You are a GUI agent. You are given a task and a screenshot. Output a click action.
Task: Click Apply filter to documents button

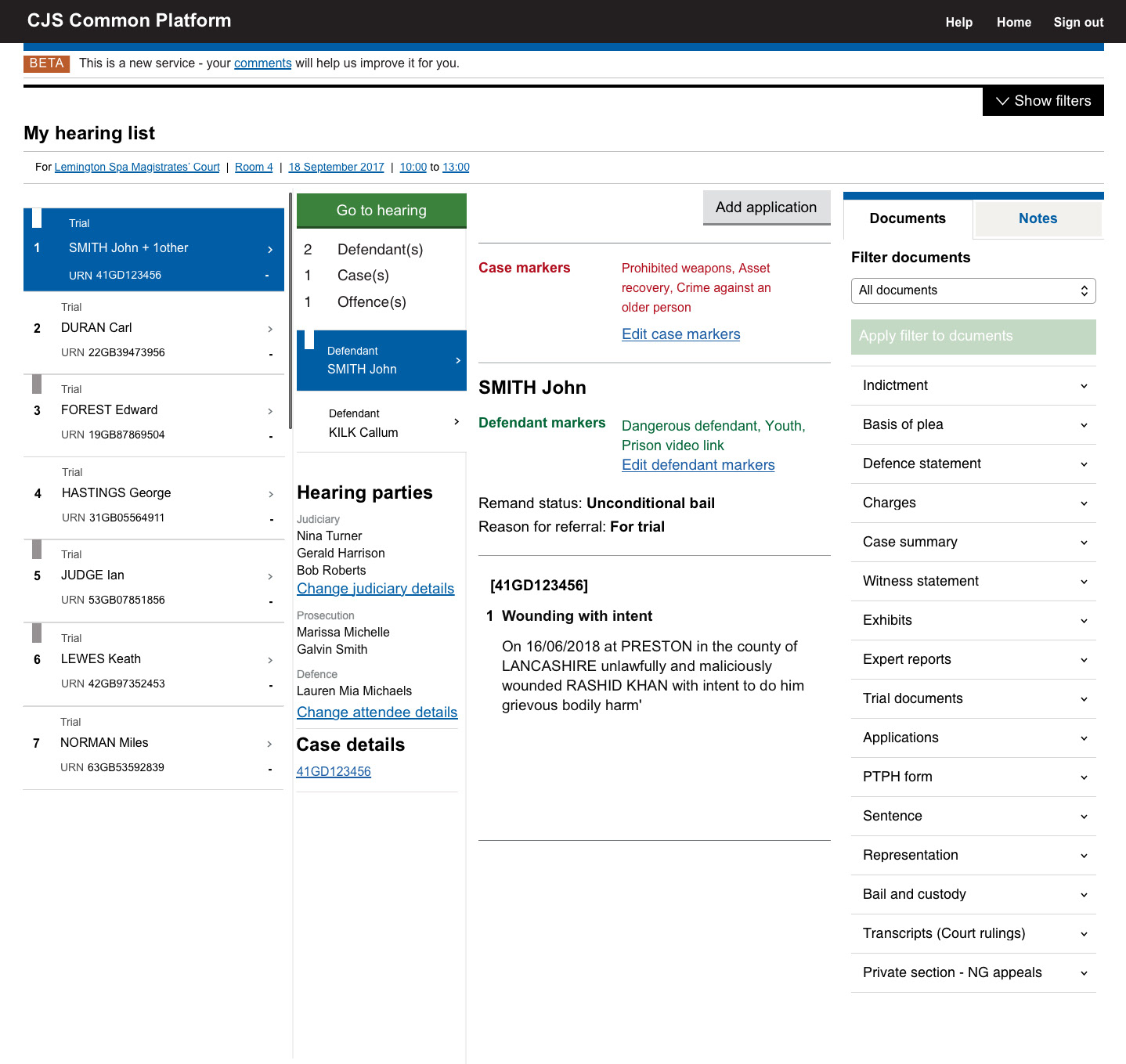(x=973, y=337)
